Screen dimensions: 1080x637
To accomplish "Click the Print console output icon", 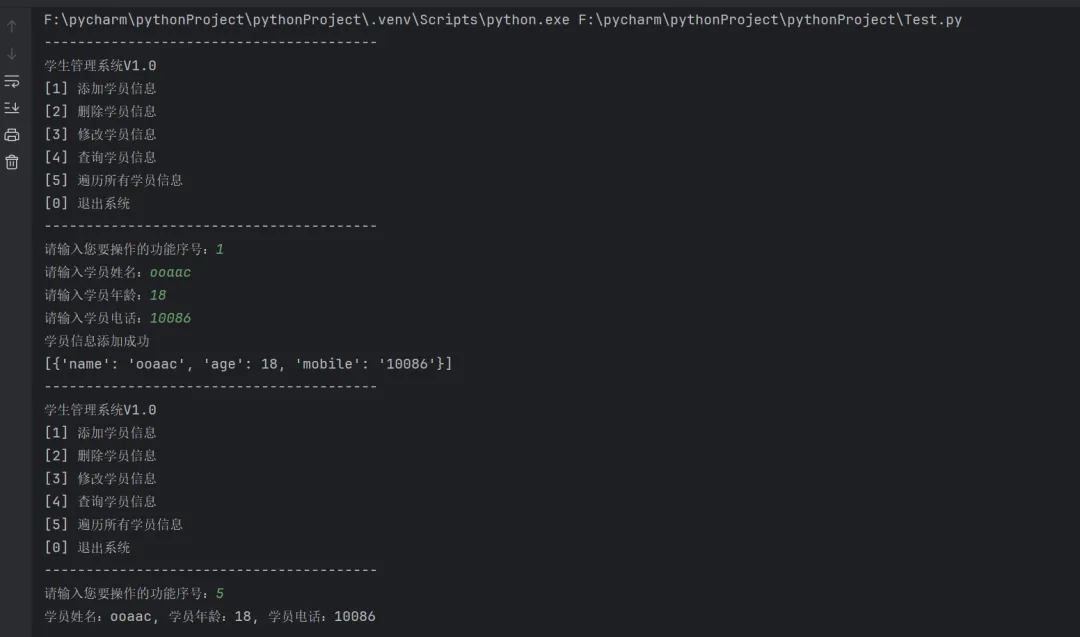I will tap(12, 135).
